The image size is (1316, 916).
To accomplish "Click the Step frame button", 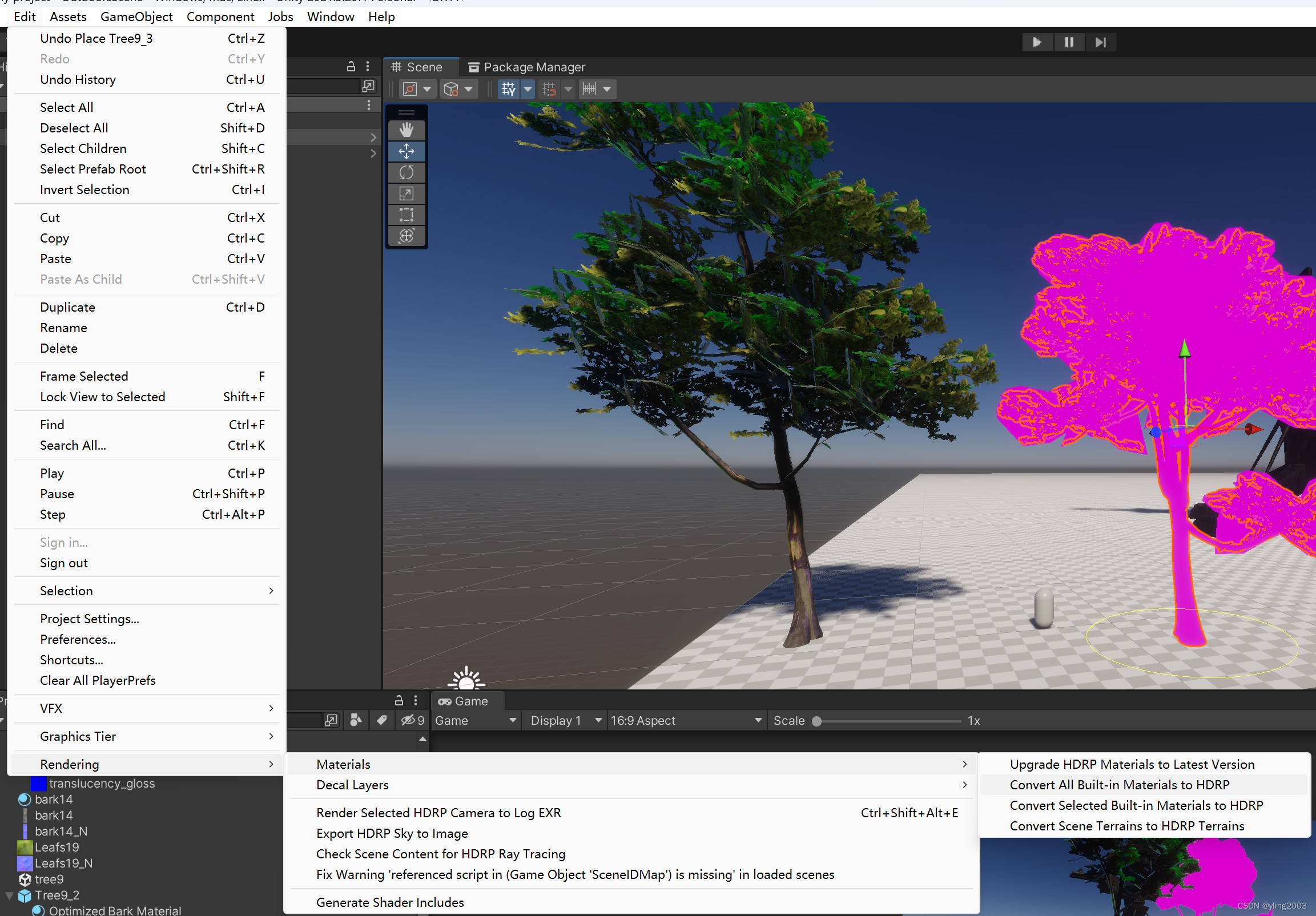I will 1100,42.
